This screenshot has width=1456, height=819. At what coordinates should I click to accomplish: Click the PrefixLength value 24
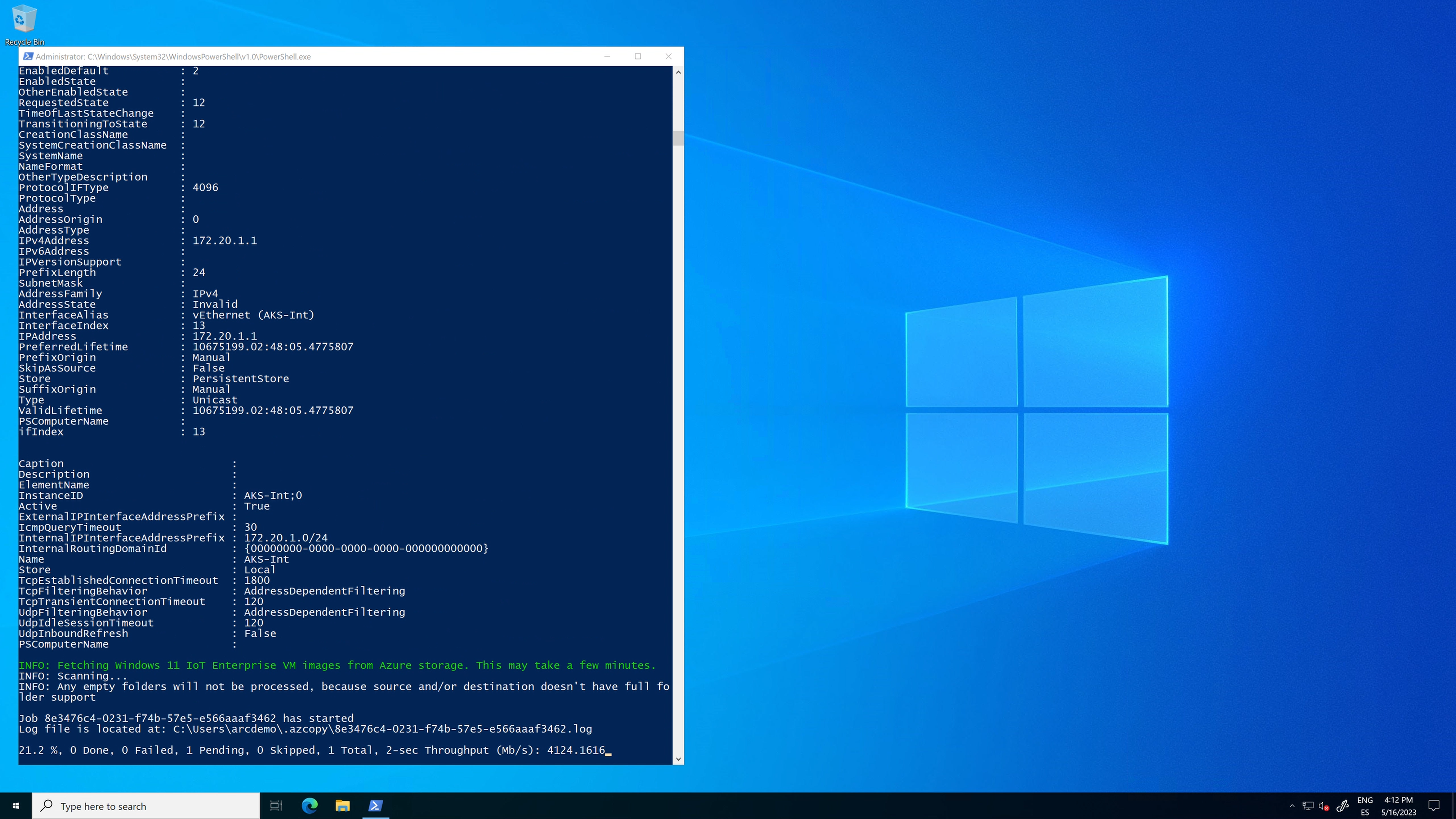click(199, 273)
